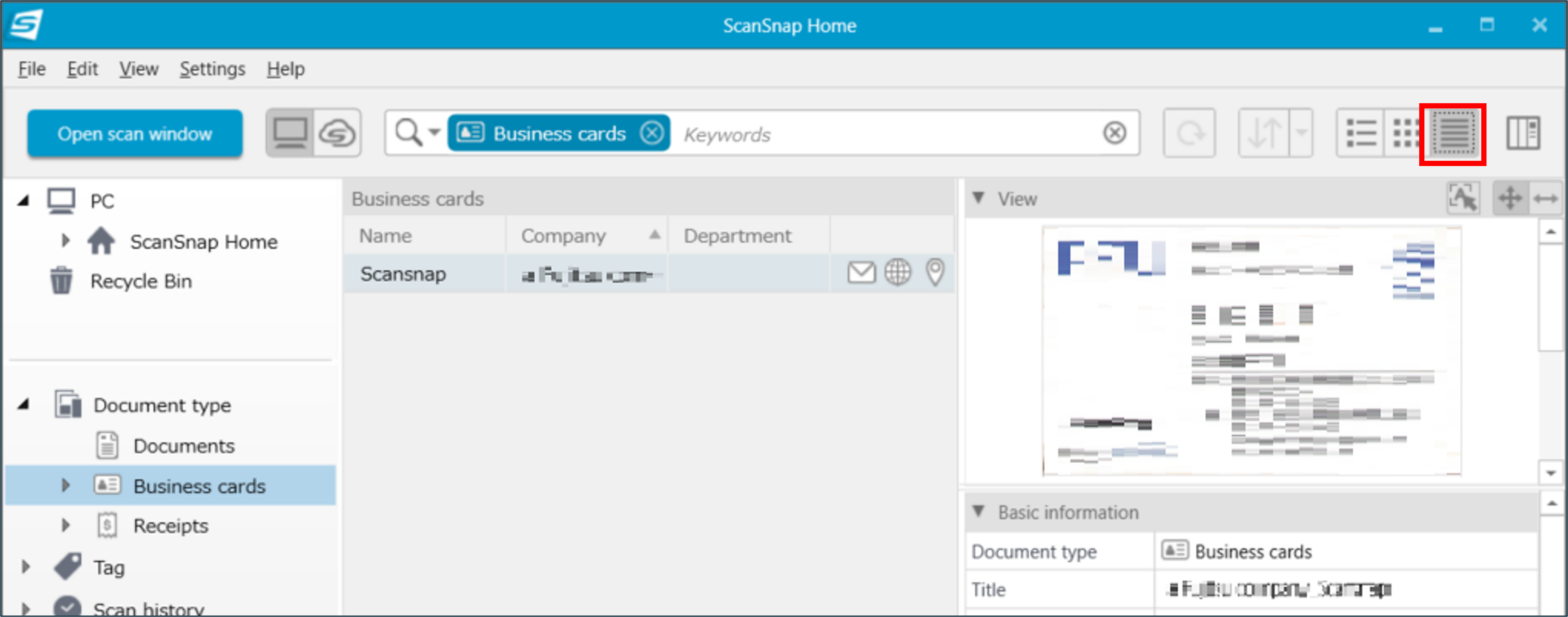Sort list by Company column
The width and height of the screenshot is (1568, 617).
click(587, 236)
